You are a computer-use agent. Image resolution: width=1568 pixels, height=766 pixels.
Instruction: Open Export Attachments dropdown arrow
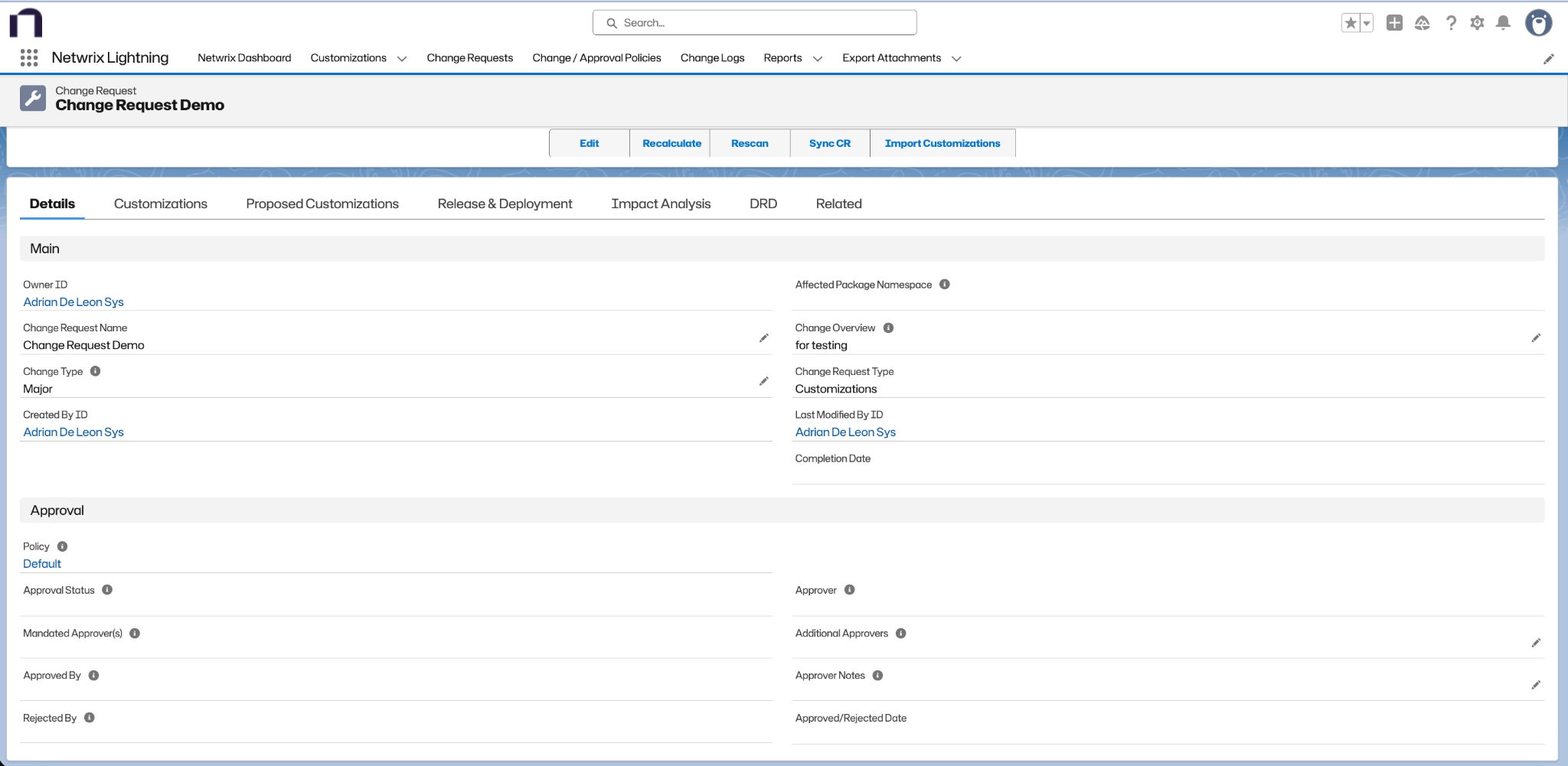coord(956,59)
